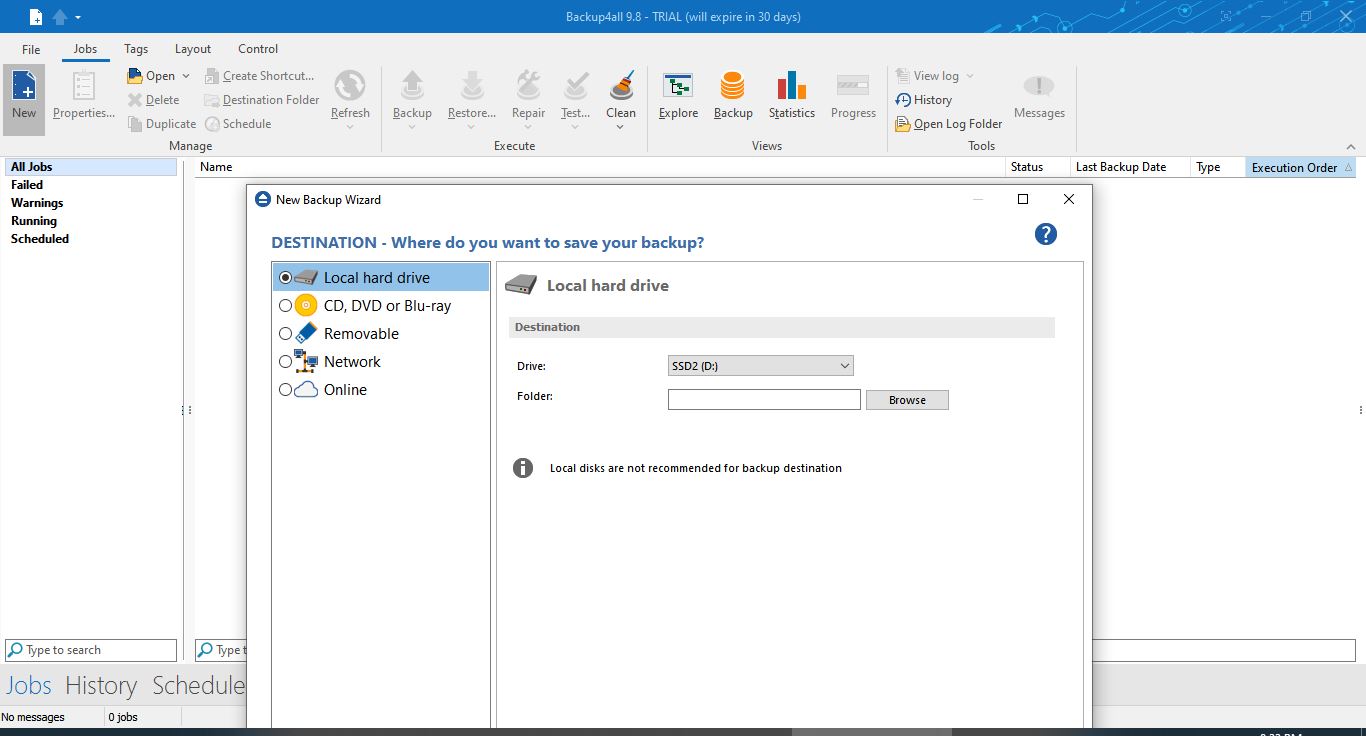
Task: Open the quick access toolbar dropdown
Action: pos(78,18)
